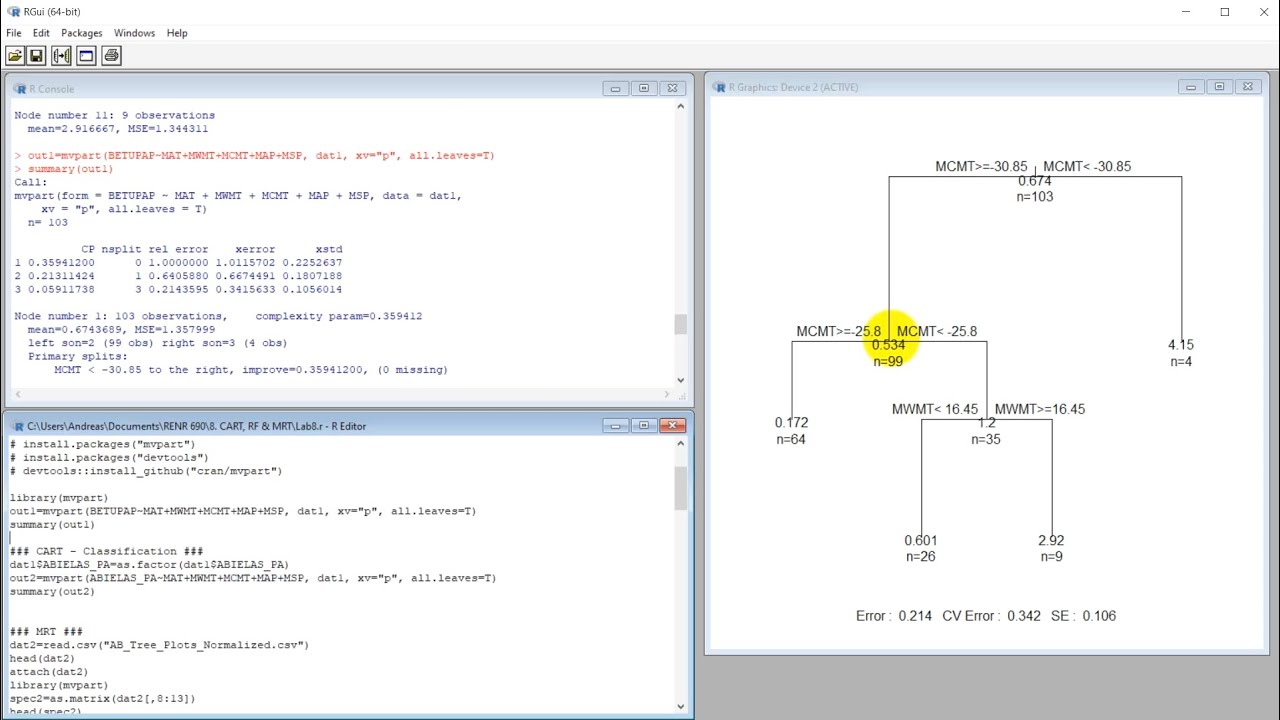This screenshot has height=720, width=1280.
Task: Click the 'summary(out2)' line in editor
Action: click(x=52, y=592)
